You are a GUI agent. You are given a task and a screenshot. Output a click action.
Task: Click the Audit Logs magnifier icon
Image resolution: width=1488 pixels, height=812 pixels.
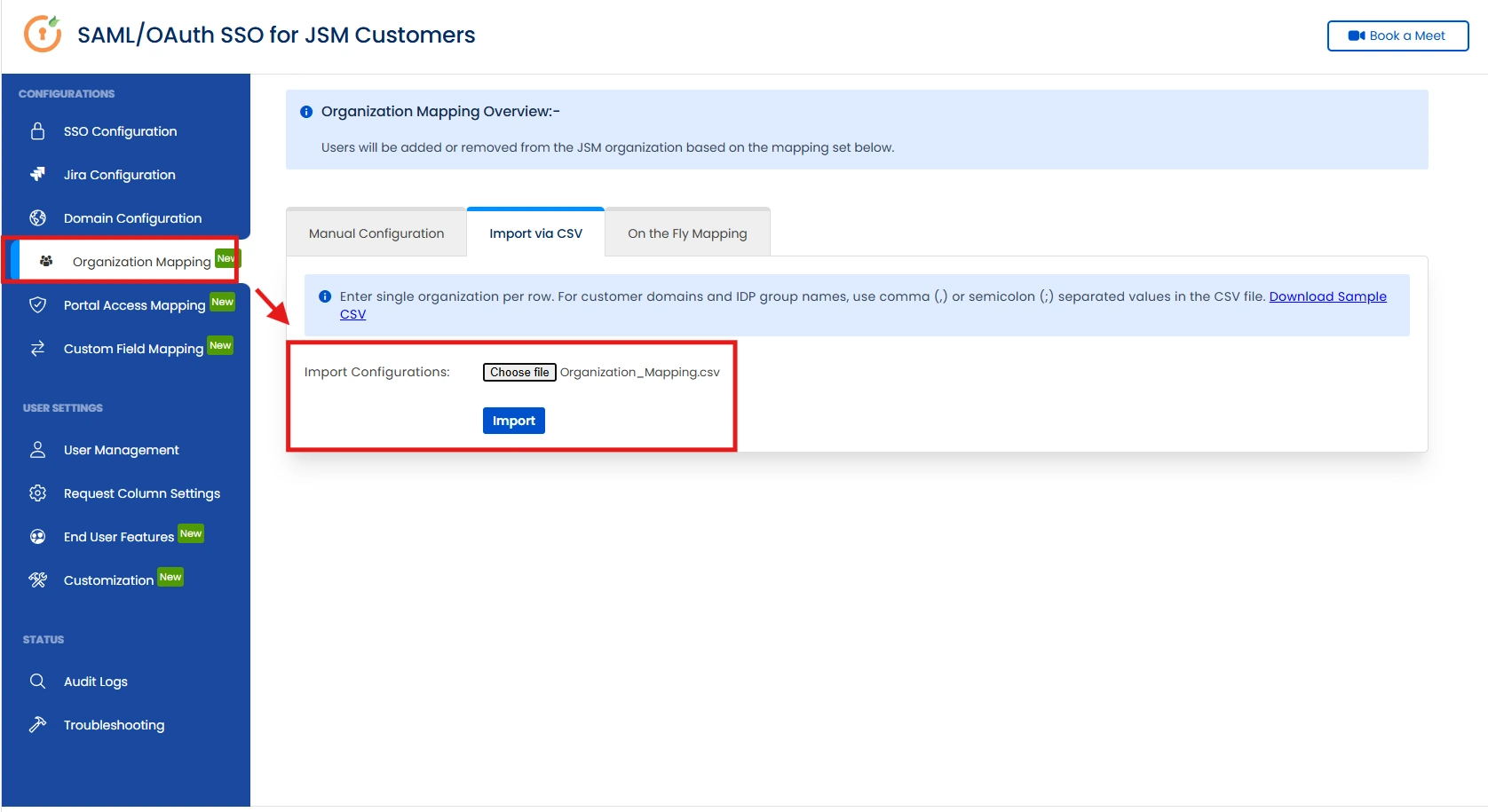[x=37, y=682]
